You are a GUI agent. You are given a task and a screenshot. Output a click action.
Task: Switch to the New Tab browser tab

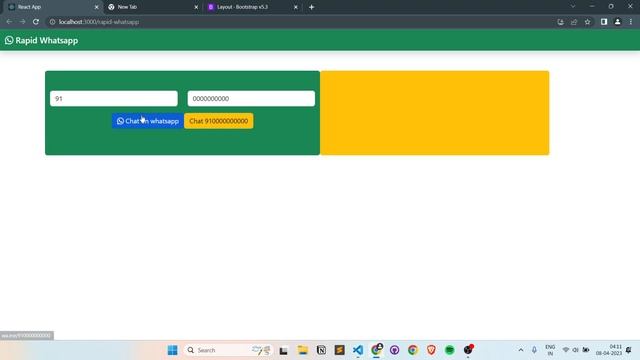(x=153, y=7)
